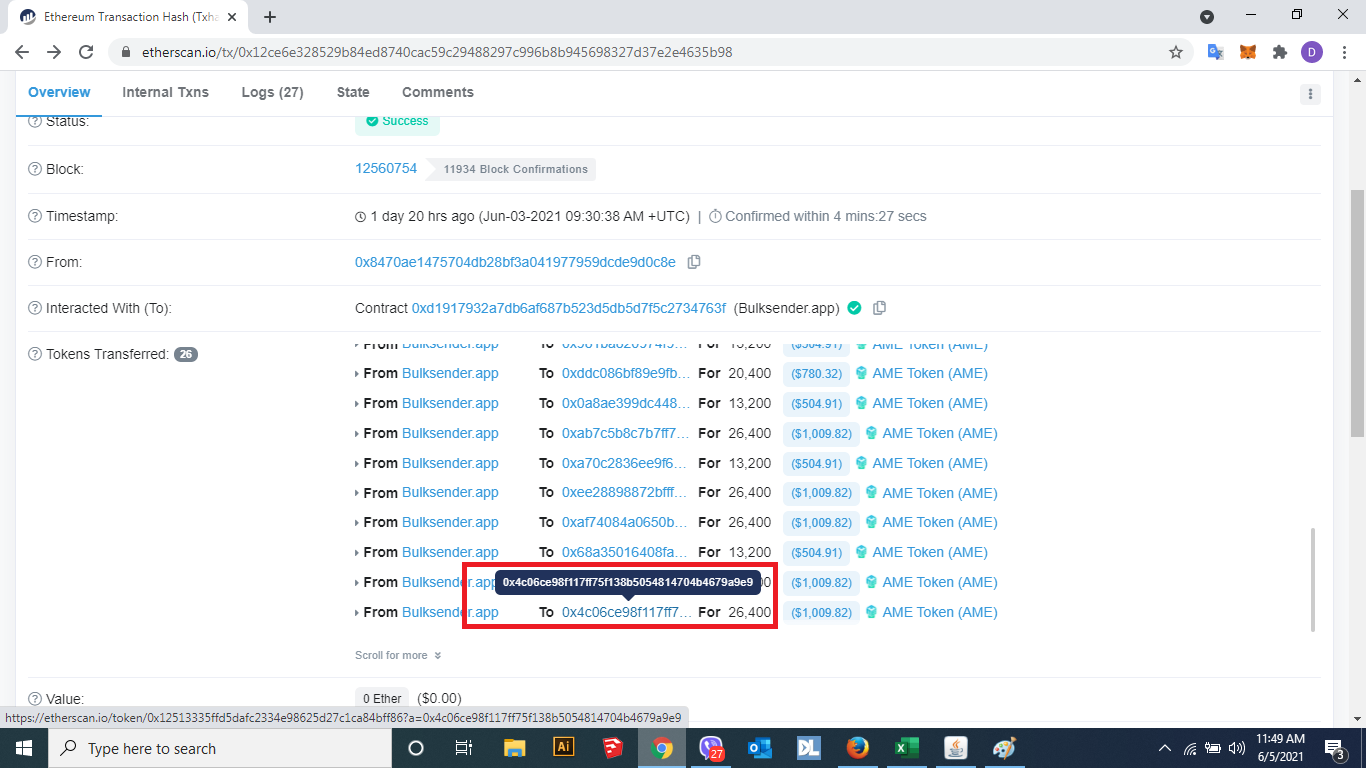Open Adobe Illustrator from the taskbar
1366x768 pixels.
point(563,748)
